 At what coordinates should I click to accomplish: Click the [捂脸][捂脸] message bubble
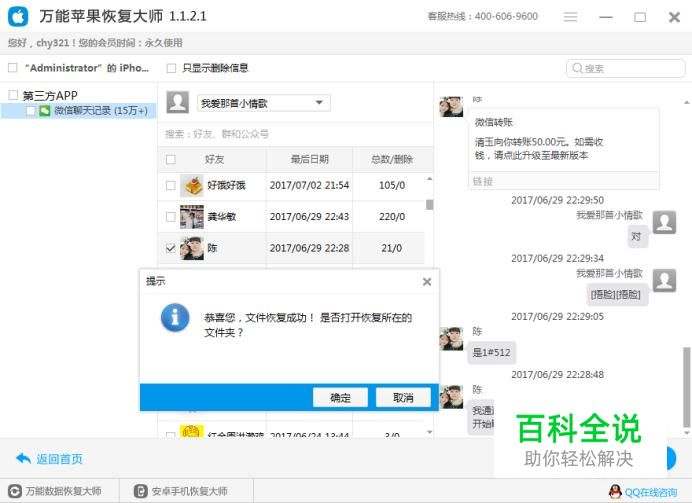point(616,295)
